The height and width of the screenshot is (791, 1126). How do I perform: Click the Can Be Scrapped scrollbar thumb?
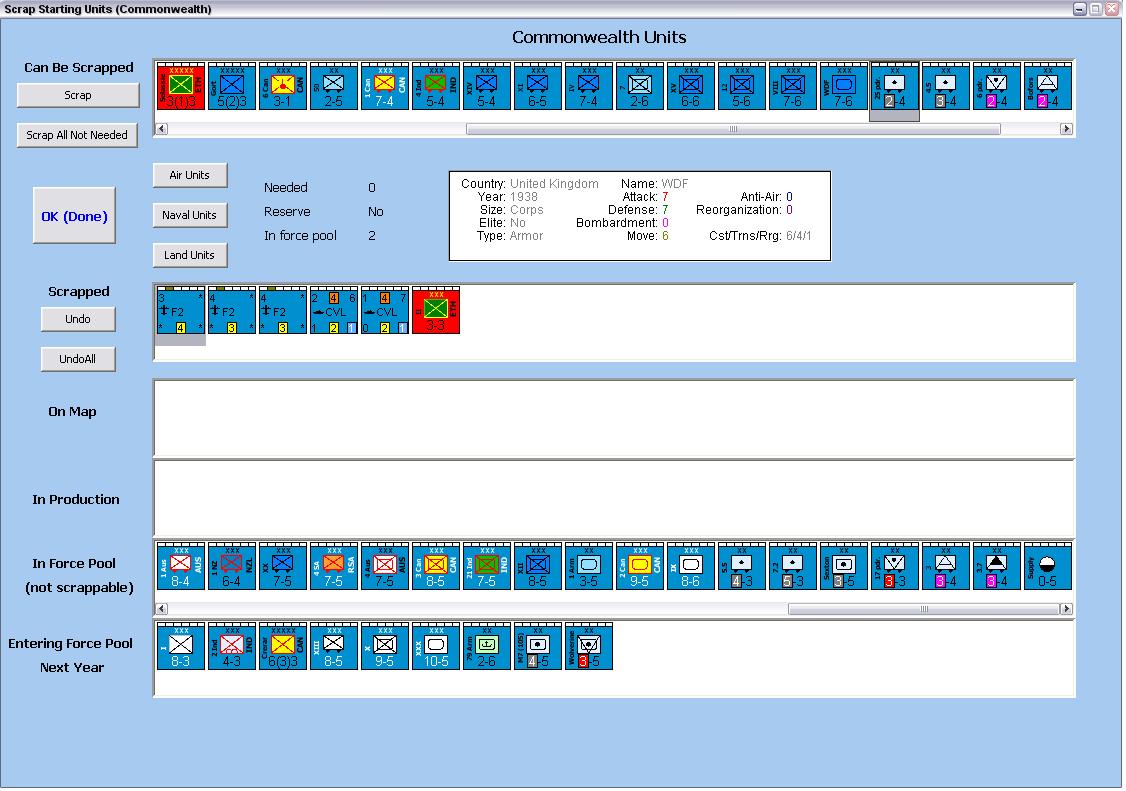pyautogui.click(x=733, y=129)
